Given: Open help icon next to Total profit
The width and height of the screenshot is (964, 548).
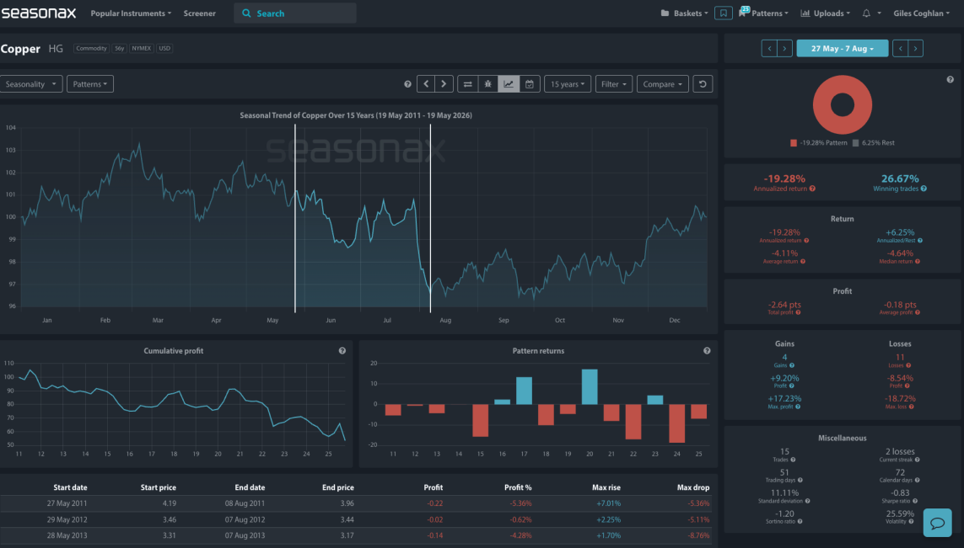Looking at the screenshot, I should (x=798, y=312).
